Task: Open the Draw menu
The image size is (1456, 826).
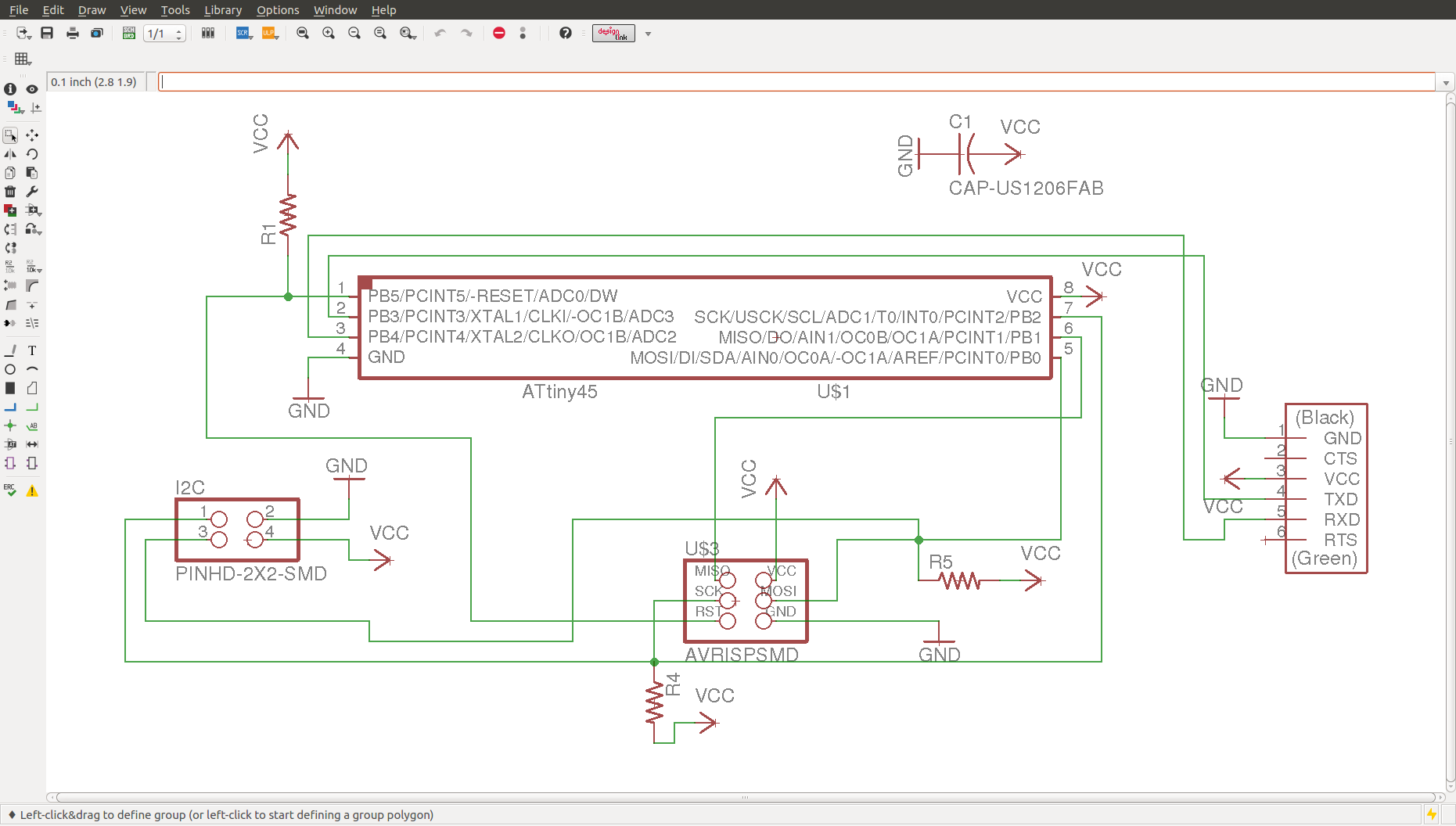Action: (x=92, y=9)
